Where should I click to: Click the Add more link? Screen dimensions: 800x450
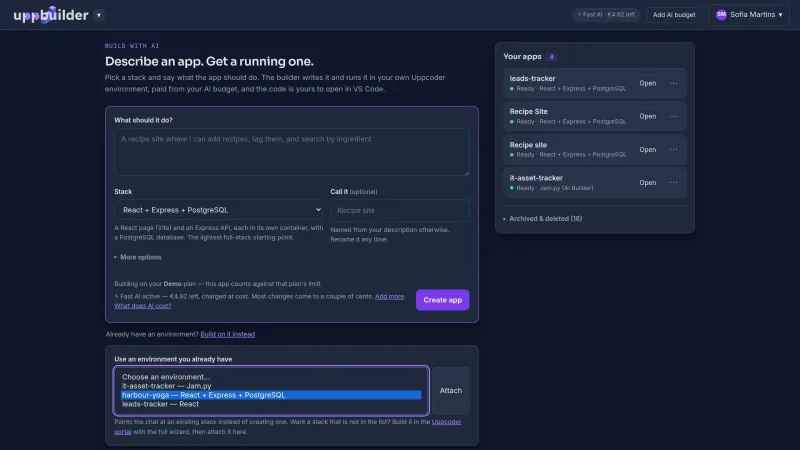click(x=389, y=296)
